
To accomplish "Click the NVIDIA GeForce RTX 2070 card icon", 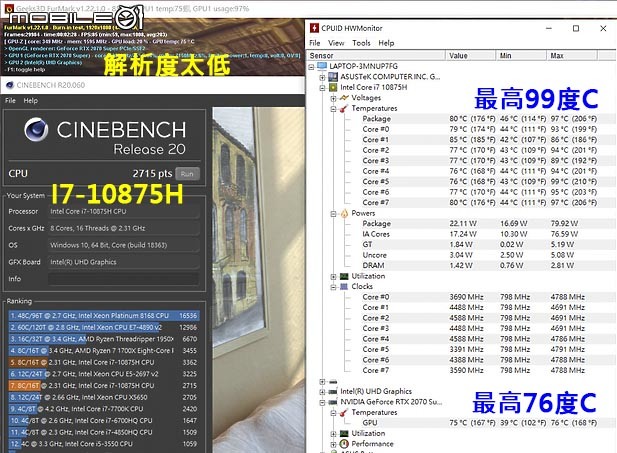I will click(333, 402).
